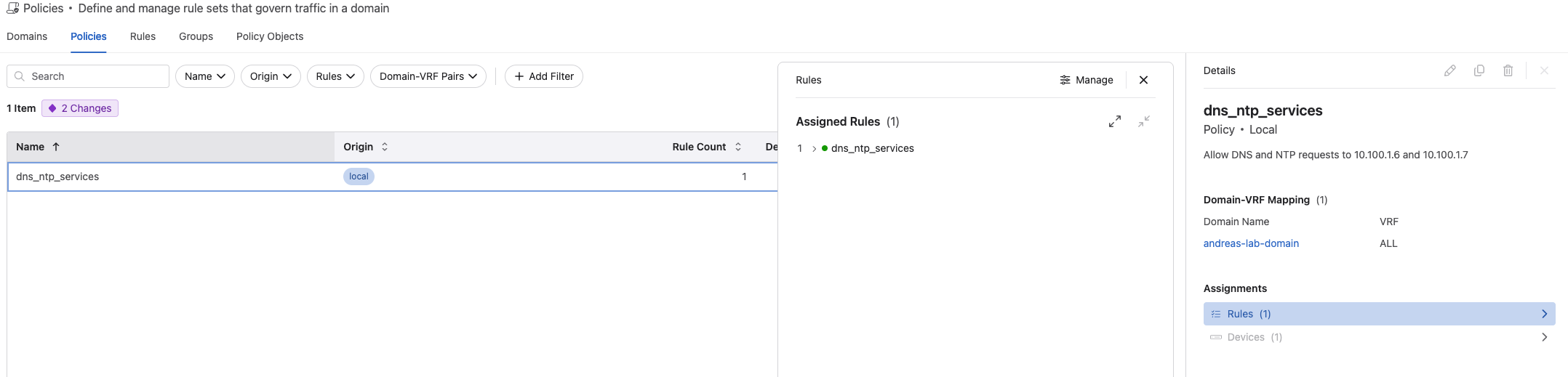Screen dimensions: 1568x377
Task: Click into the Search input field
Action: (x=95, y=76)
